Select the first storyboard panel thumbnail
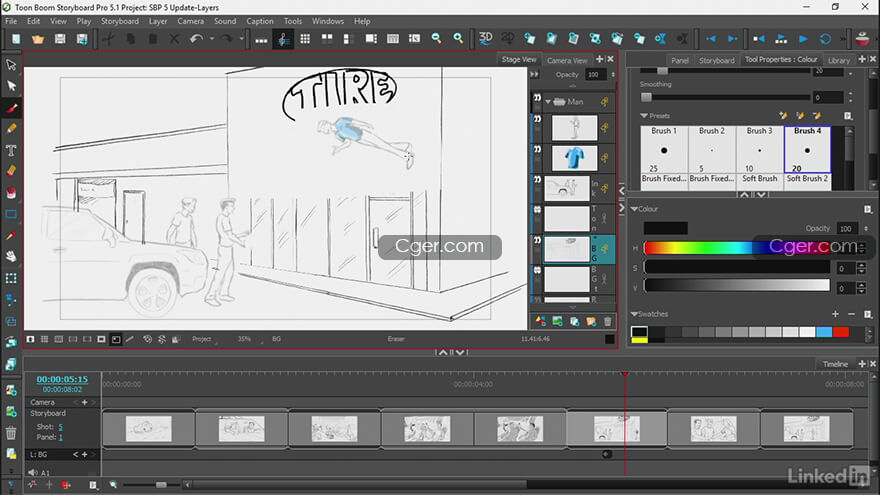Viewport: 880px width, 495px height. coord(149,429)
